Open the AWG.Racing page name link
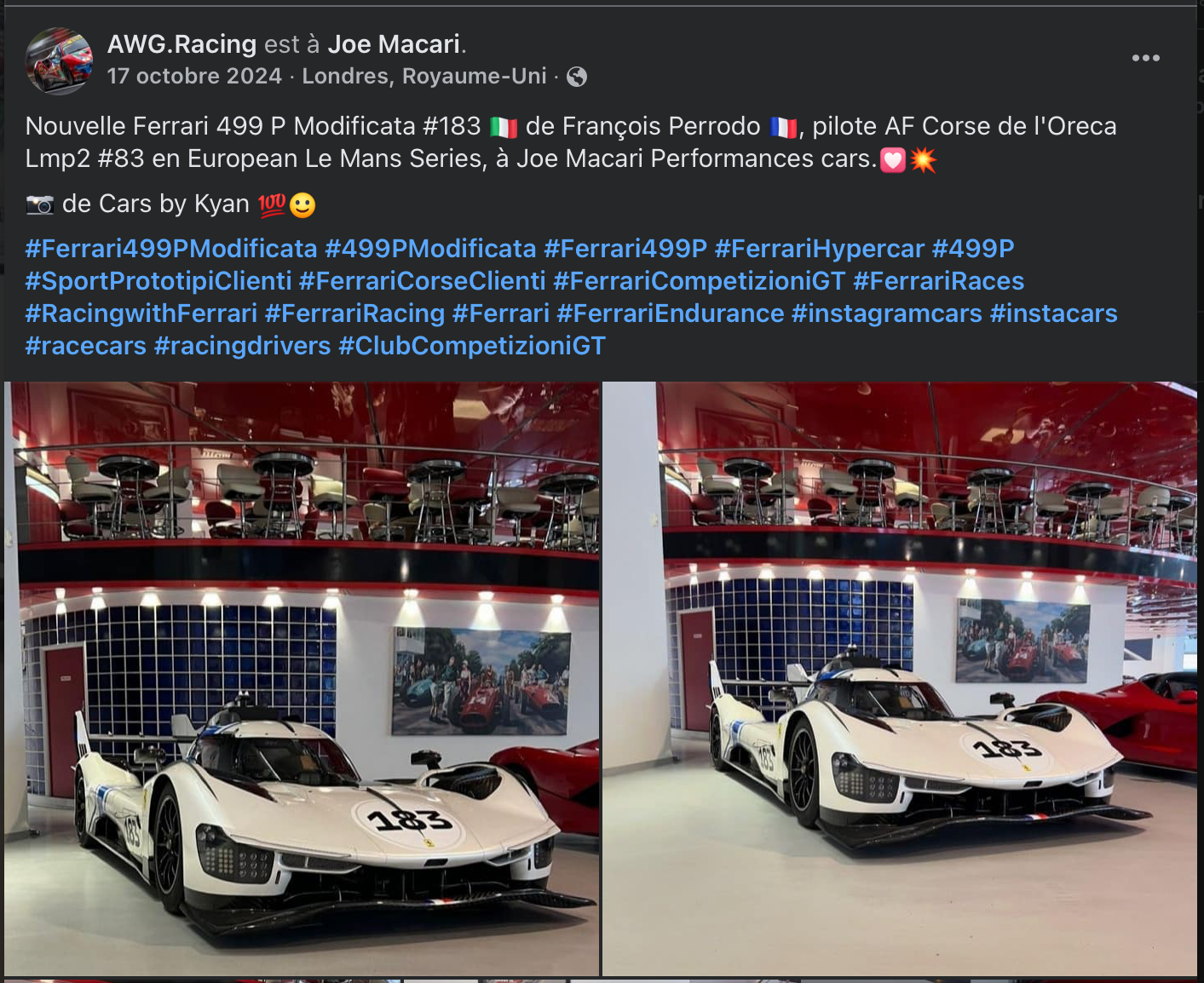 pos(181,44)
